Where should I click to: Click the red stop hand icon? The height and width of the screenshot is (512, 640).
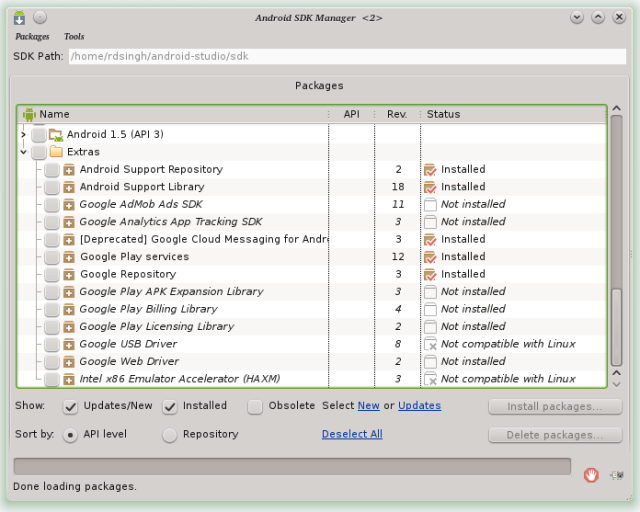point(591,475)
